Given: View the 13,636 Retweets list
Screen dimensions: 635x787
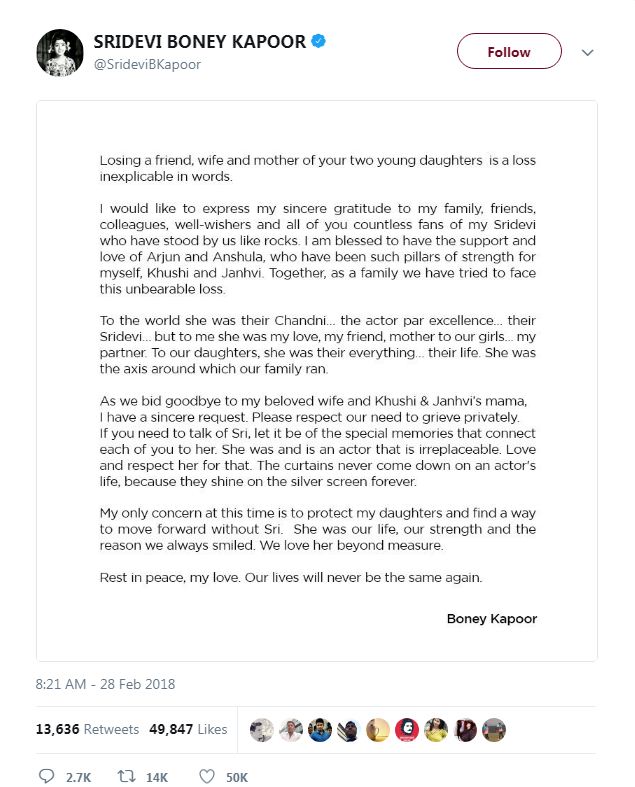Looking at the screenshot, I should pos(87,730).
